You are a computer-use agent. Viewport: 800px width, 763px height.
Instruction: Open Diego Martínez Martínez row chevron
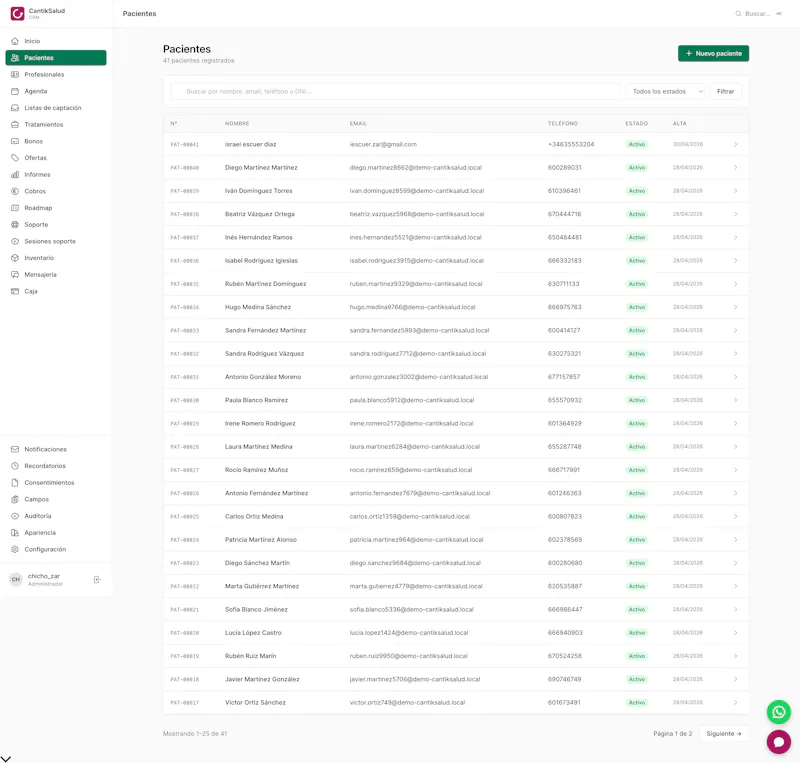[736, 167]
